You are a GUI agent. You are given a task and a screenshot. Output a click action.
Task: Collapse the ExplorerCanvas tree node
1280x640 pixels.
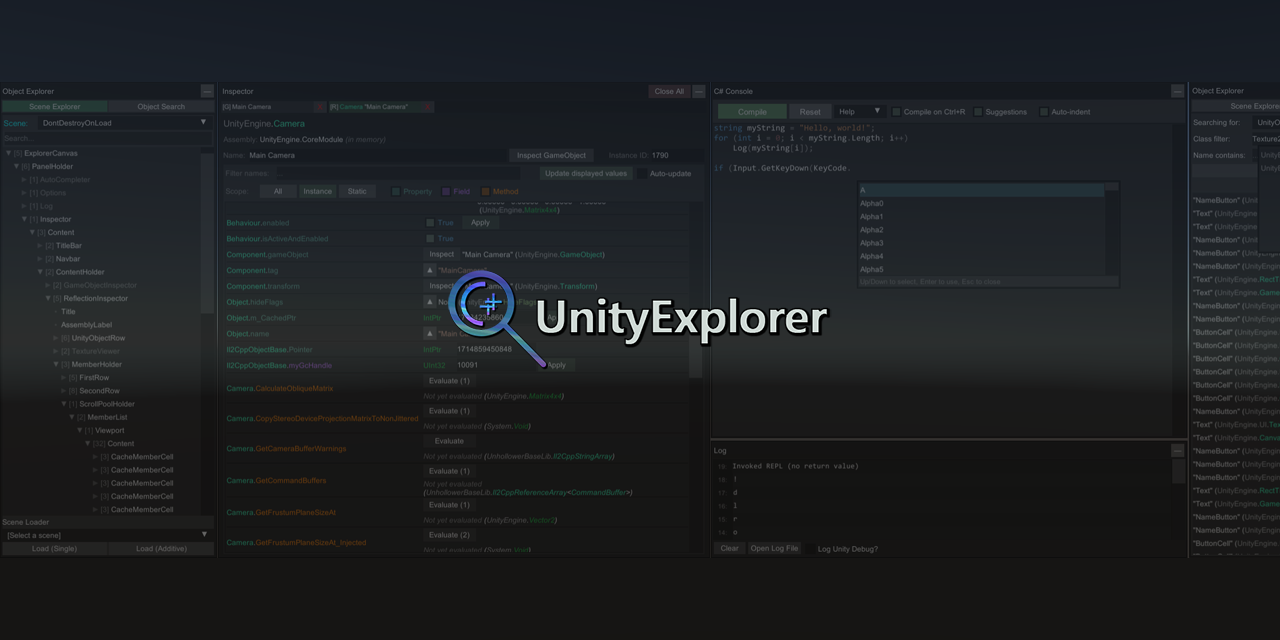tap(9, 153)
